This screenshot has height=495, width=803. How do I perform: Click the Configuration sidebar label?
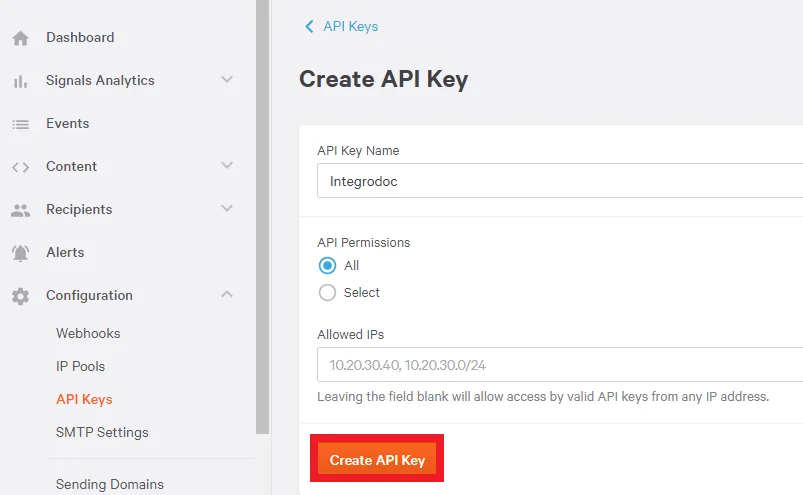(89, 295)
